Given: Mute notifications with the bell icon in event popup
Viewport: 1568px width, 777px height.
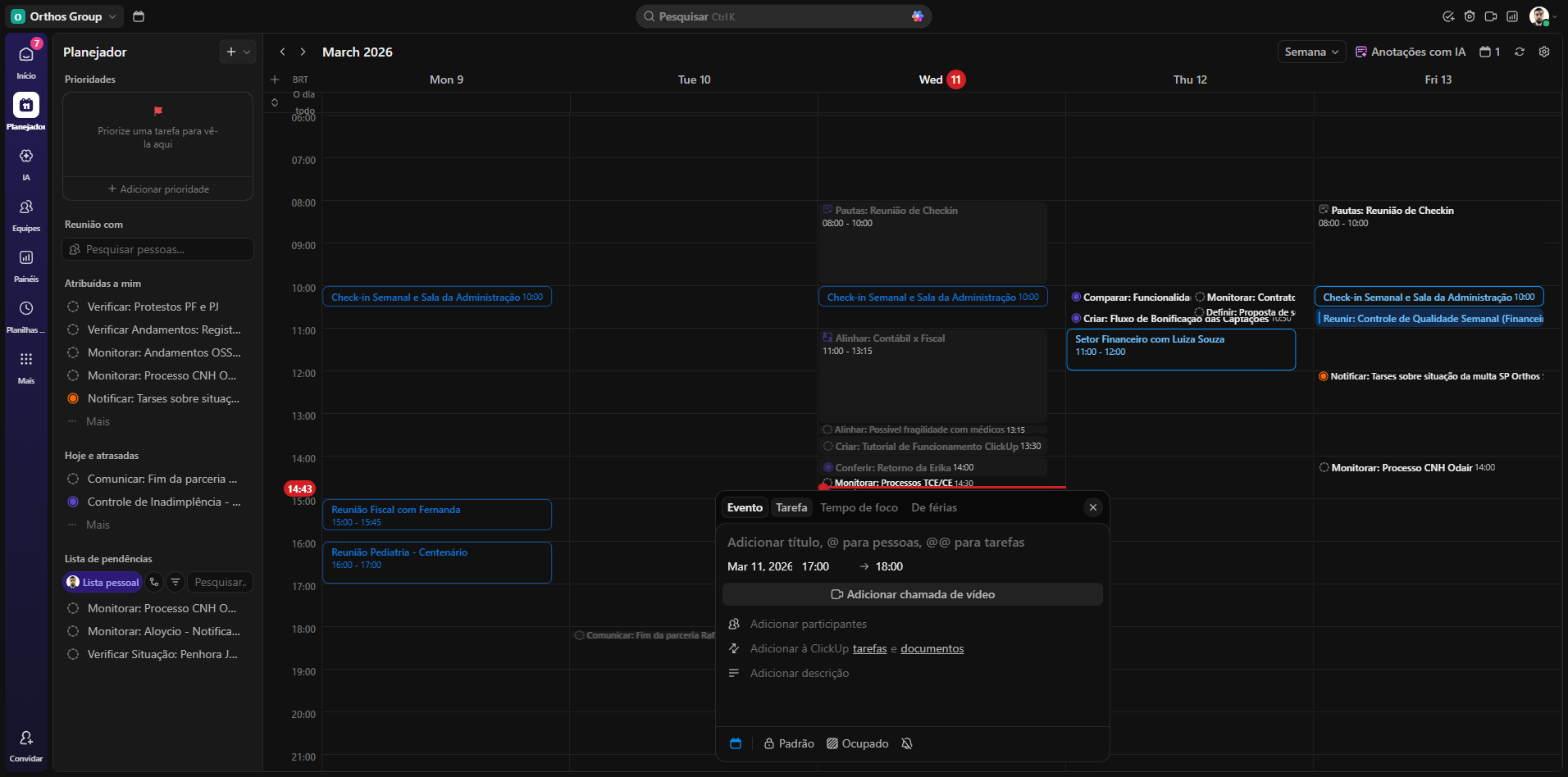Looking at the screenshot, I should click(x=906, y=743).
